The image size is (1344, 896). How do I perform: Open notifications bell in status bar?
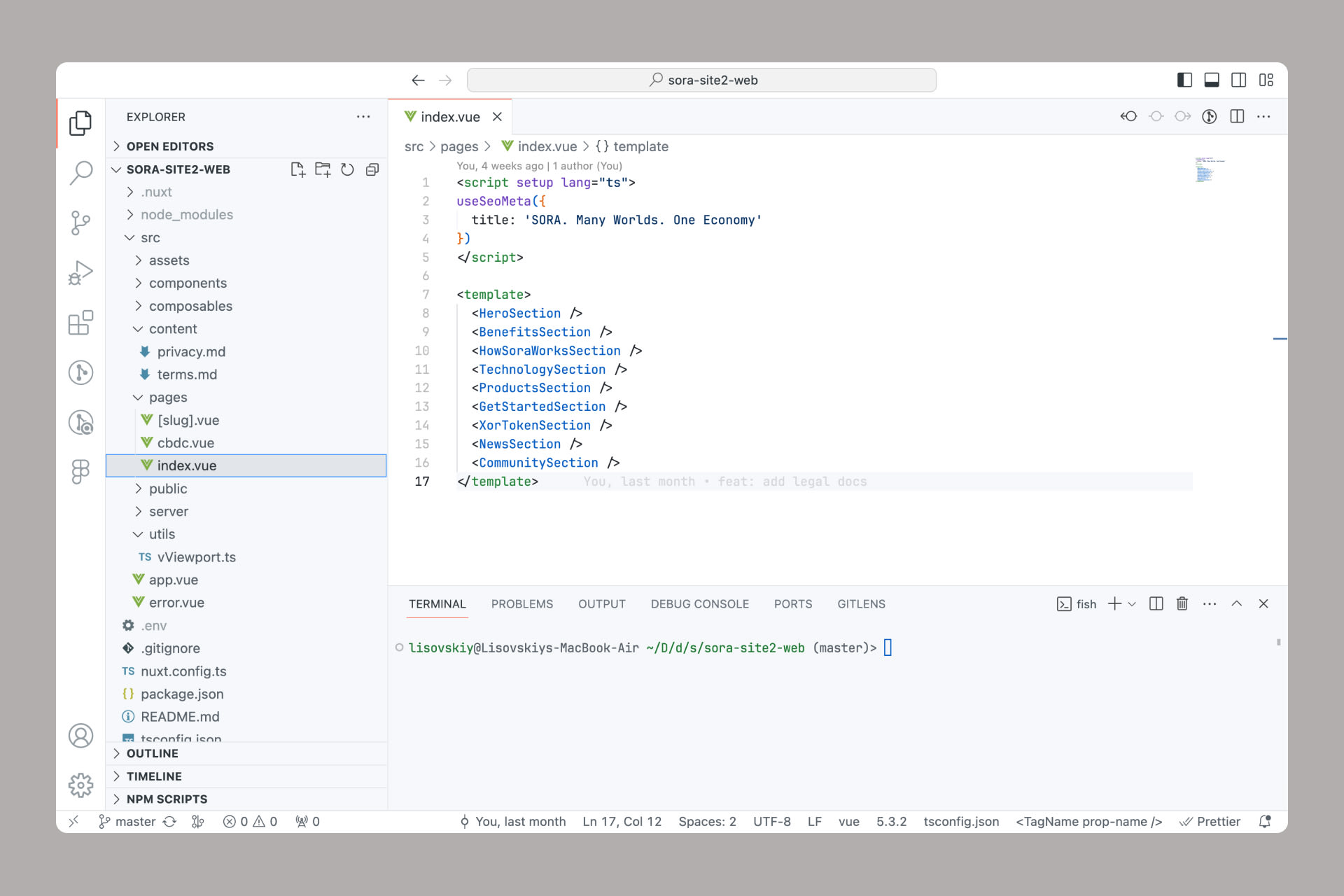[1265, 822]
